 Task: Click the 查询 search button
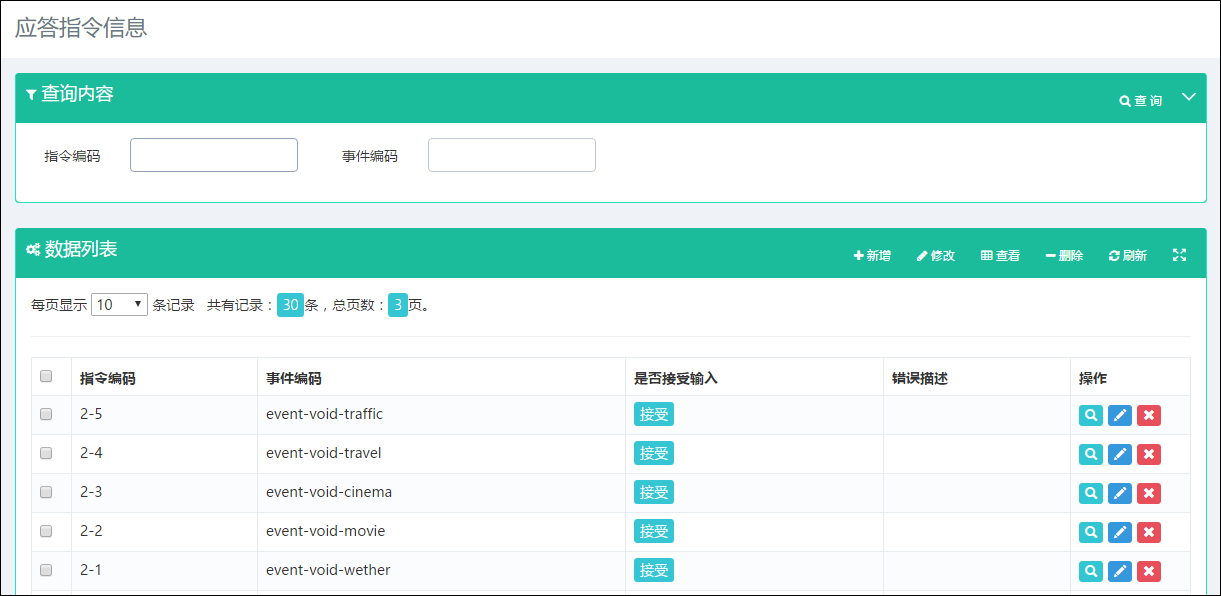[1141, 101]
